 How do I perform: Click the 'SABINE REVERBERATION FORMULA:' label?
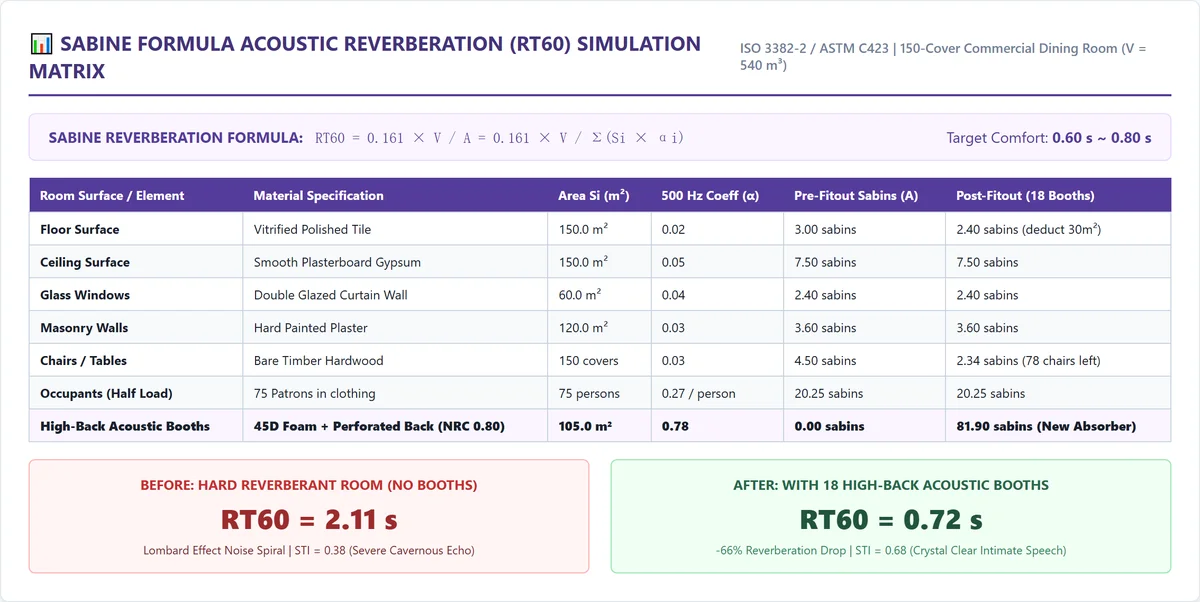pyautogui.click(x=176, y=138)
